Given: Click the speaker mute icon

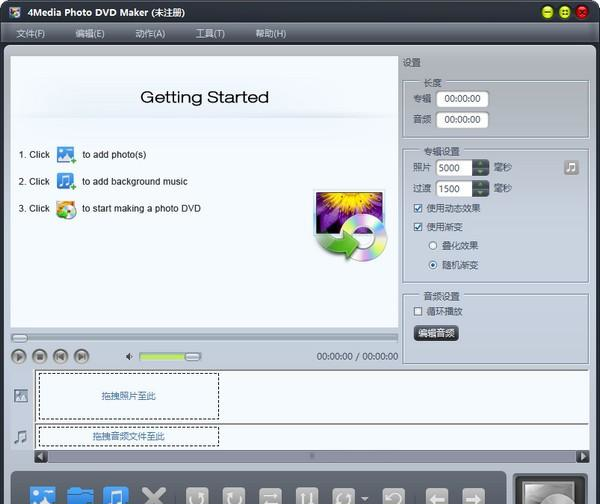Looking at the screenshot, I should (129, 357).
